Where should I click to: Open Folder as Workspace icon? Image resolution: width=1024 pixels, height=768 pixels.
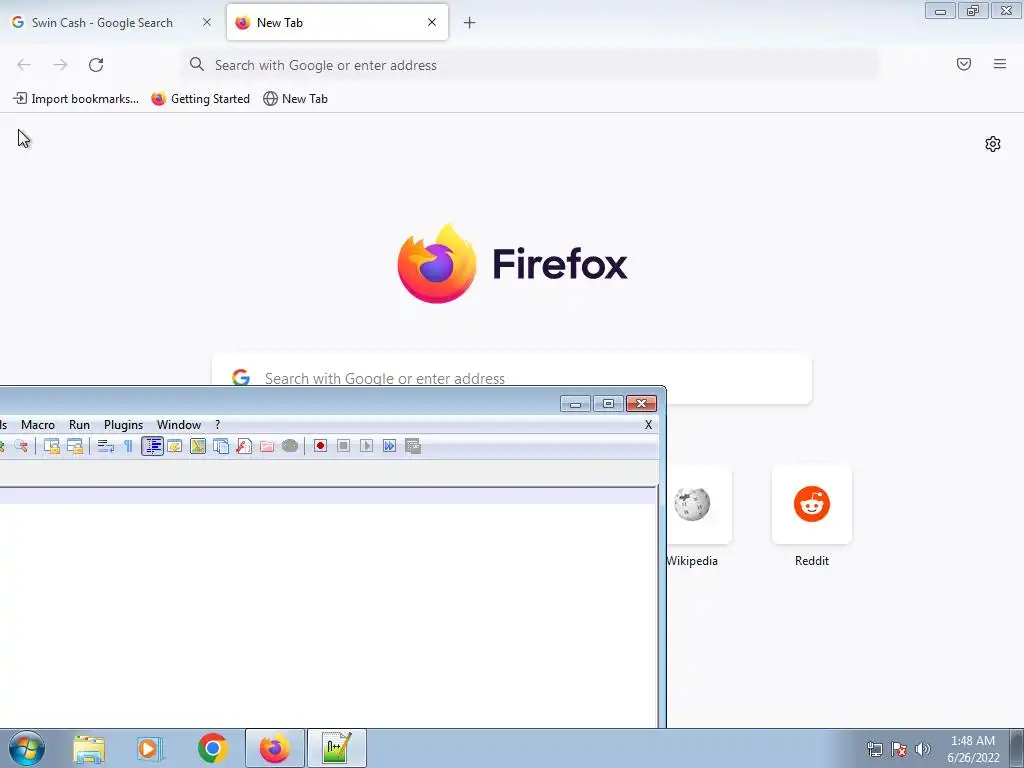[266, 446]
